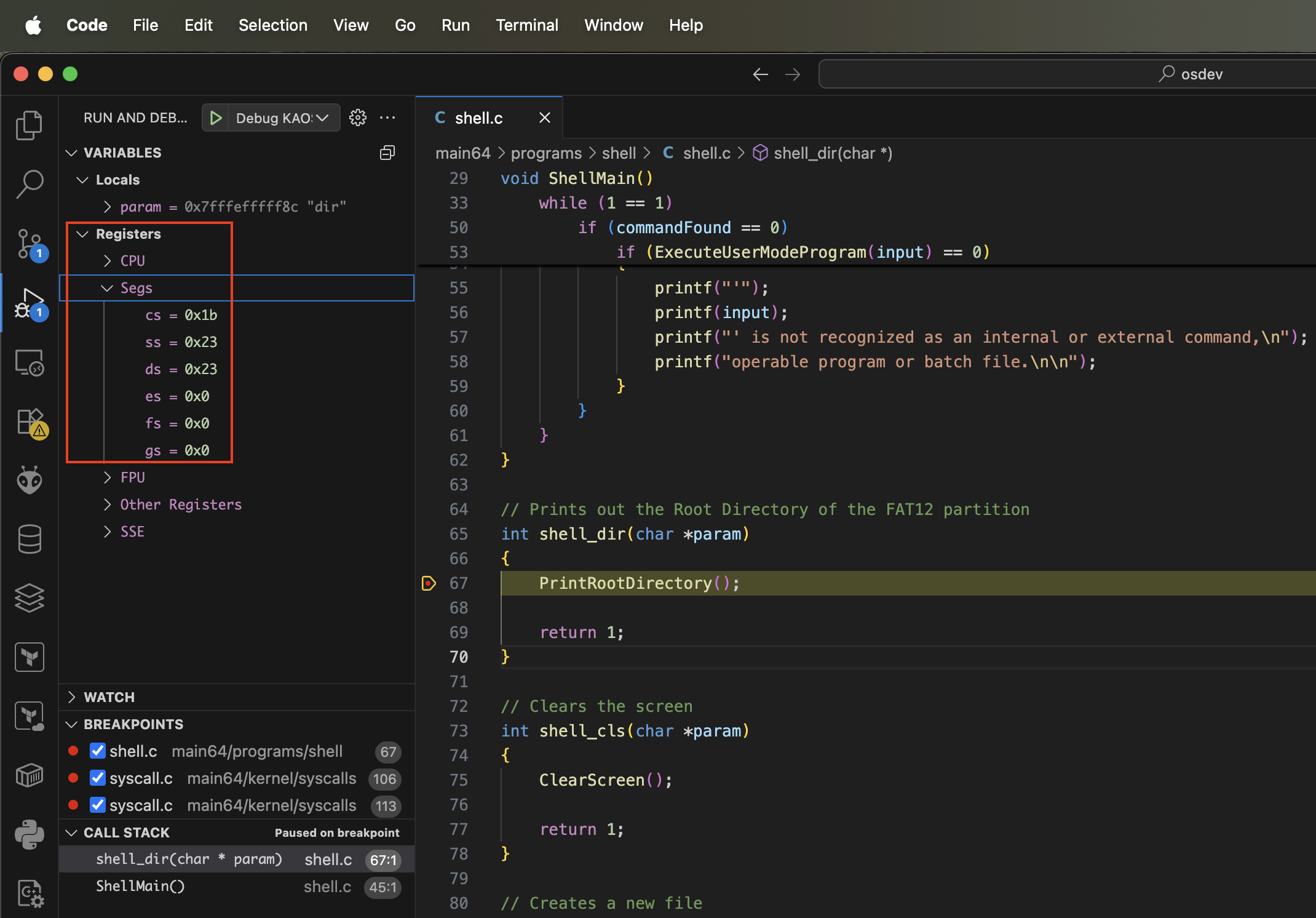Open the Explorer view in activity bar
The image size is (1316, 918).
point(30,125)
